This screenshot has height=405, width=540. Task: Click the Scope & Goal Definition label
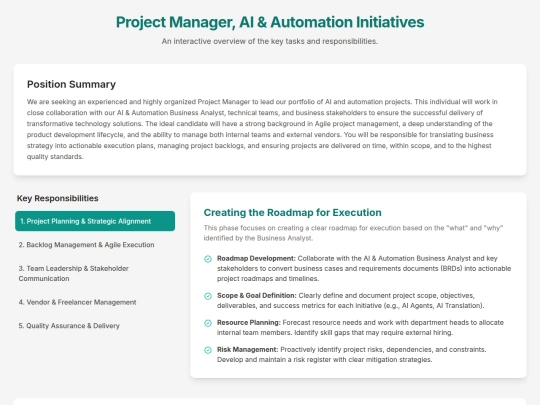point(257,295)
